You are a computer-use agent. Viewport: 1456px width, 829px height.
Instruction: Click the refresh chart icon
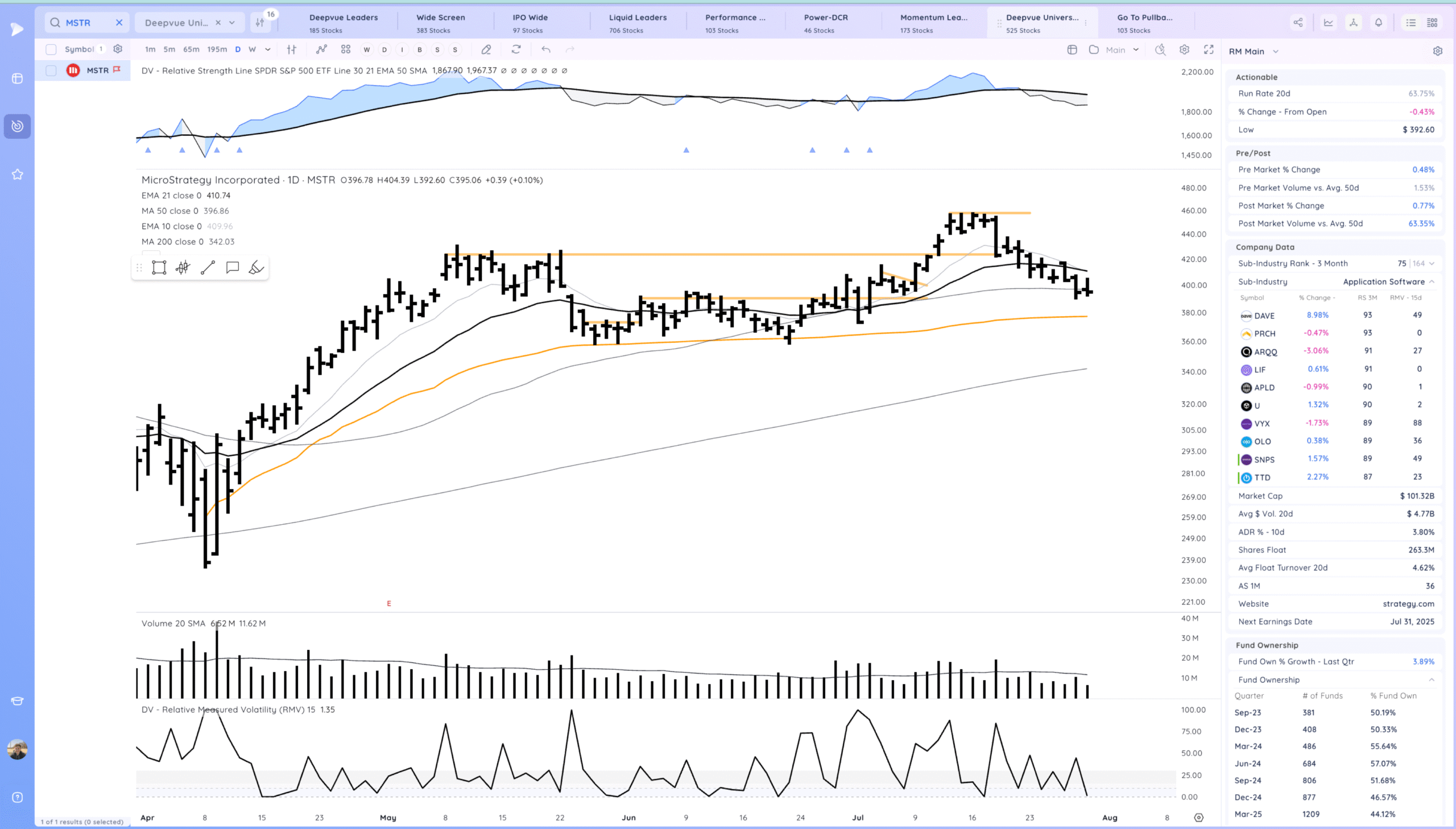click(x=516, y=49)
